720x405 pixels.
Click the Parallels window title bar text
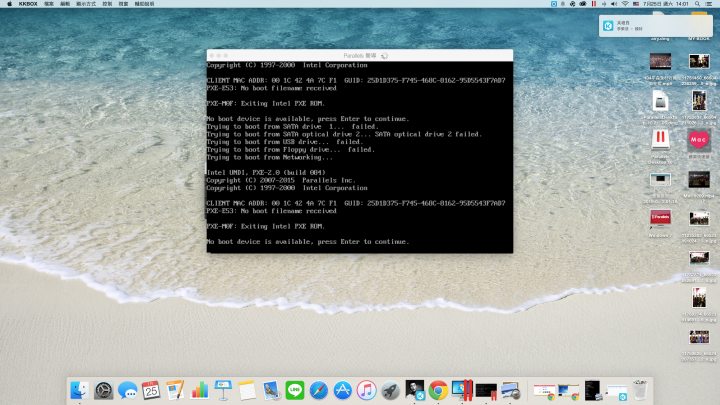pos(360,56)
